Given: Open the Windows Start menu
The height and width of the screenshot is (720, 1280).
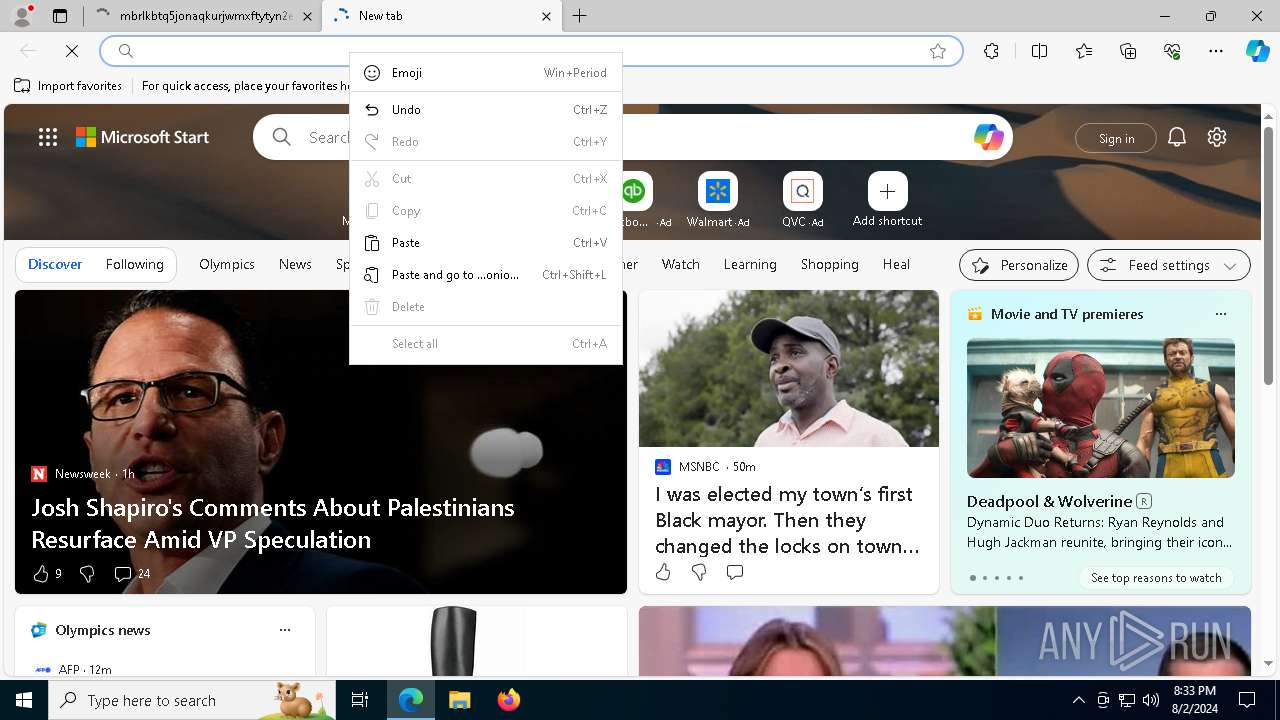Looking at the screenshot, I should pyautogui.click(x=24, y=700).
